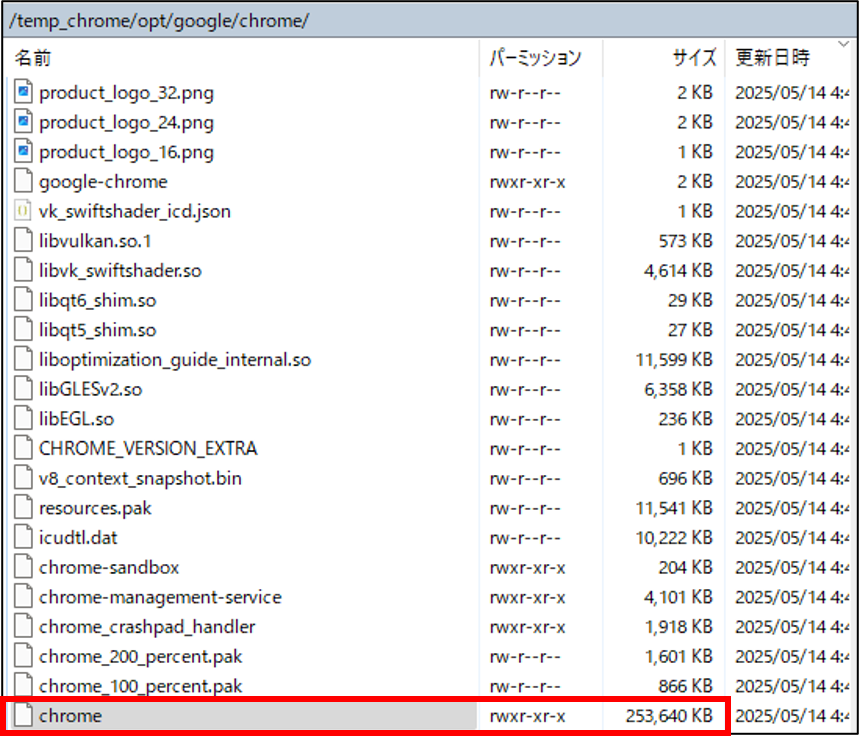
Task: Click the libvk_swiftshader.so file icon
Action: click(23, 271)
